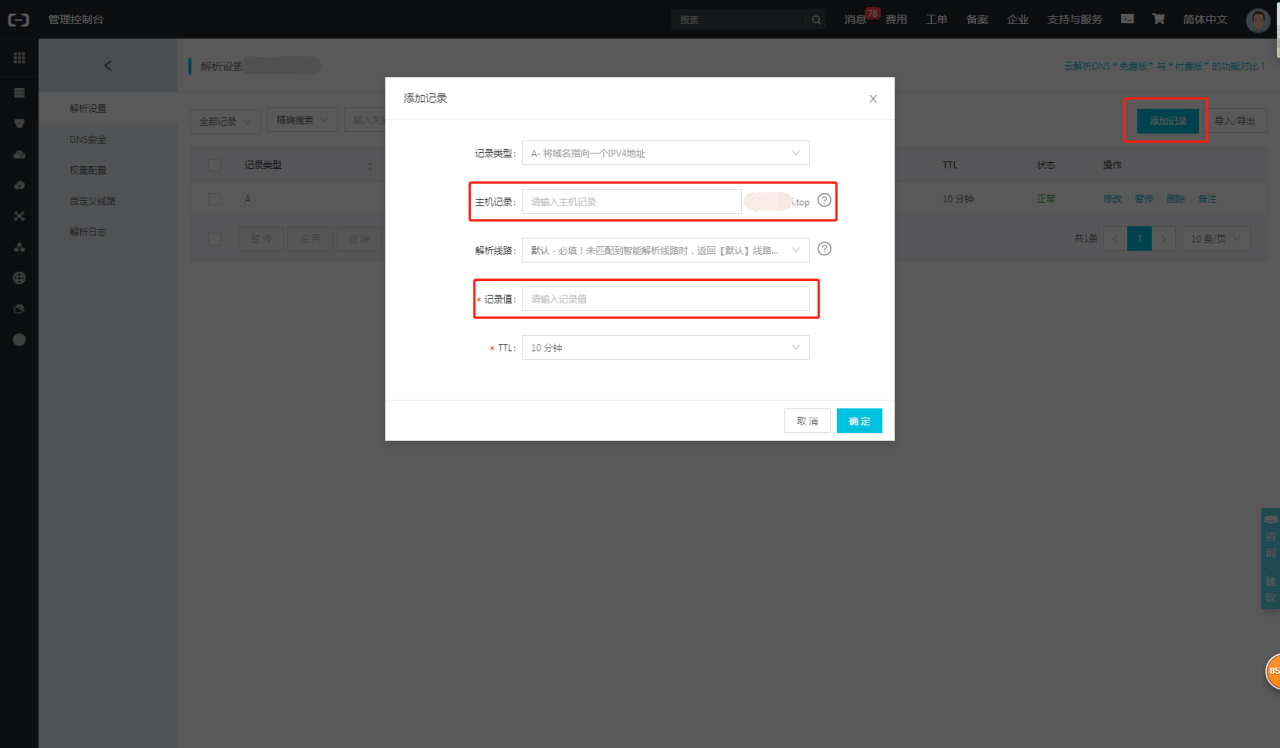Click the top bar 搜索 search field
Viewport: 1280px width, 748px height.
[x=738, y=19]
